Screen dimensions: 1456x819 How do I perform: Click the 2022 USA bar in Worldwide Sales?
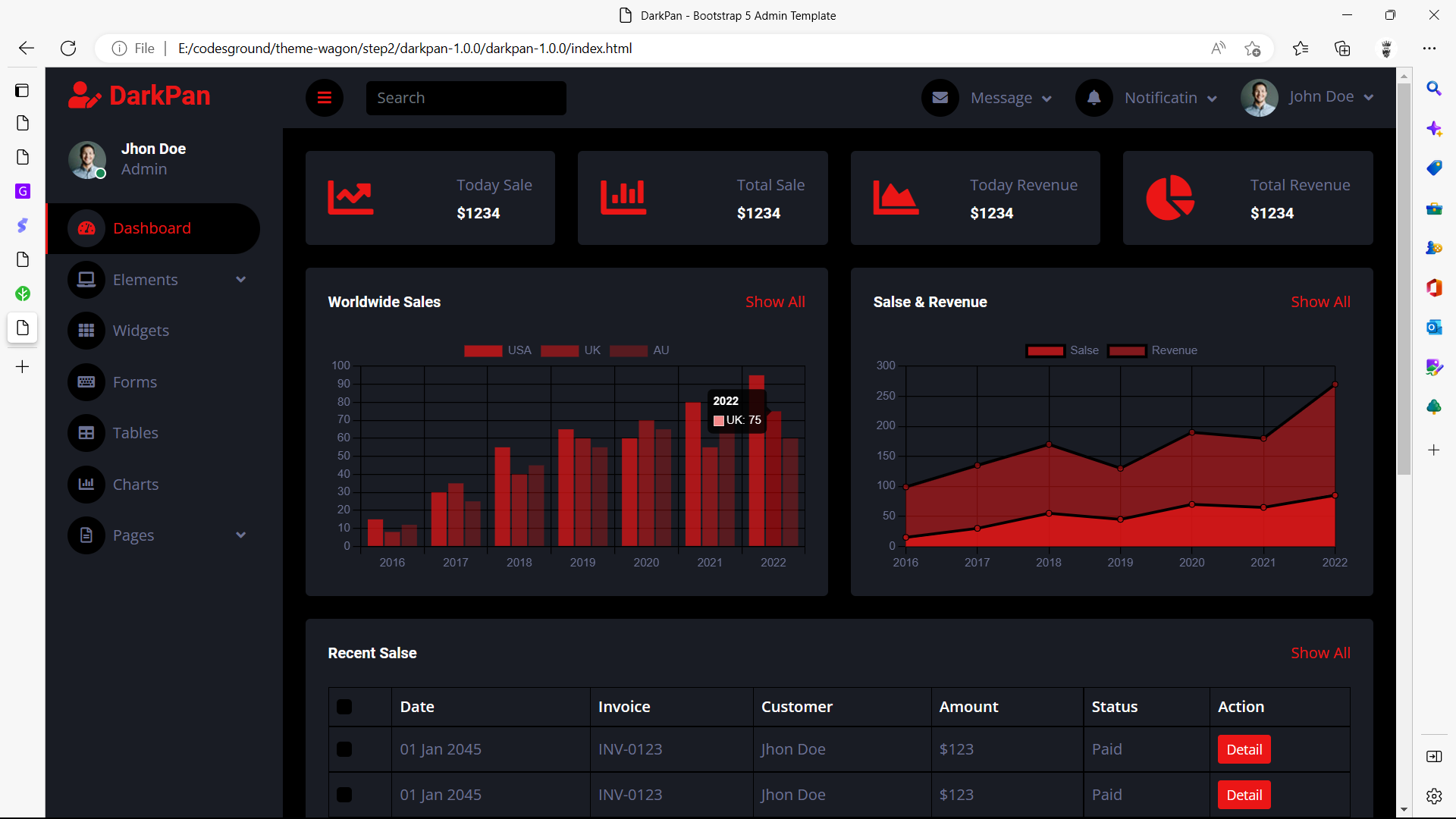pyautogui.click(x=756, y=460)
